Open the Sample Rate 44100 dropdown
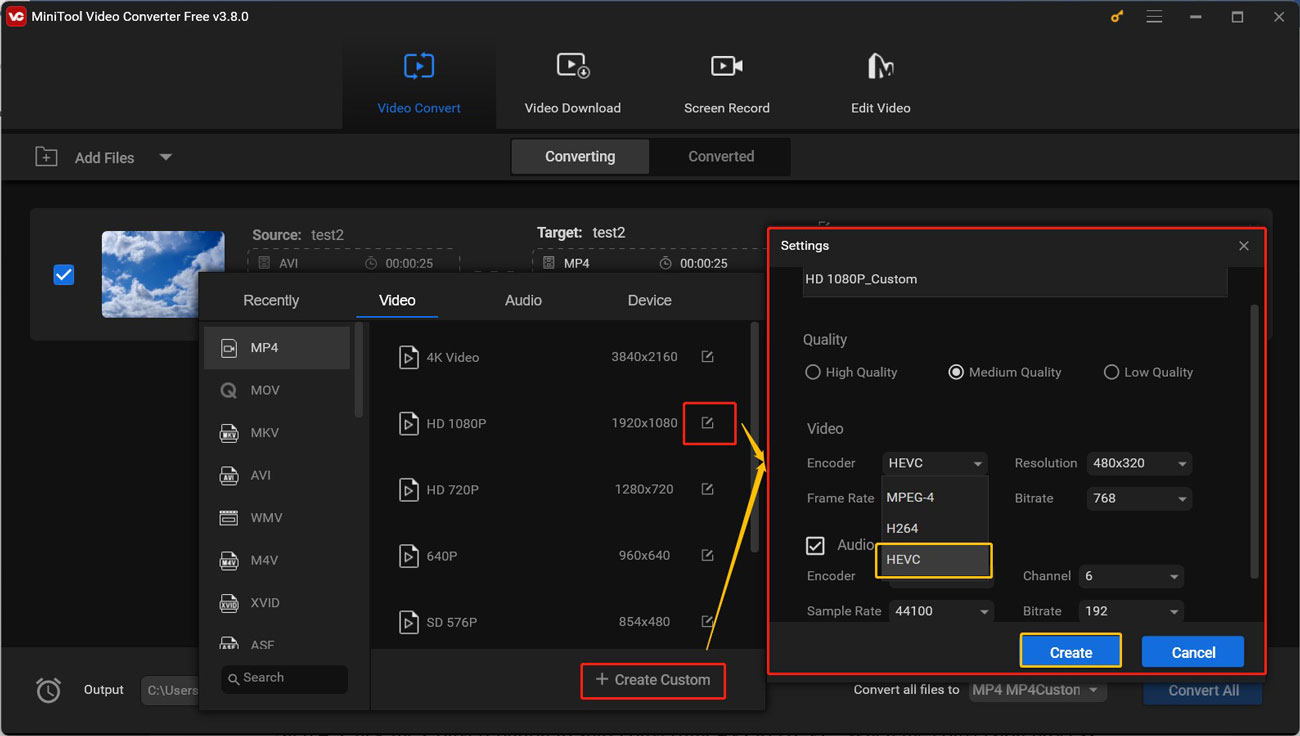The height and width of the screenshot is (736, 1300). (942, 611)
